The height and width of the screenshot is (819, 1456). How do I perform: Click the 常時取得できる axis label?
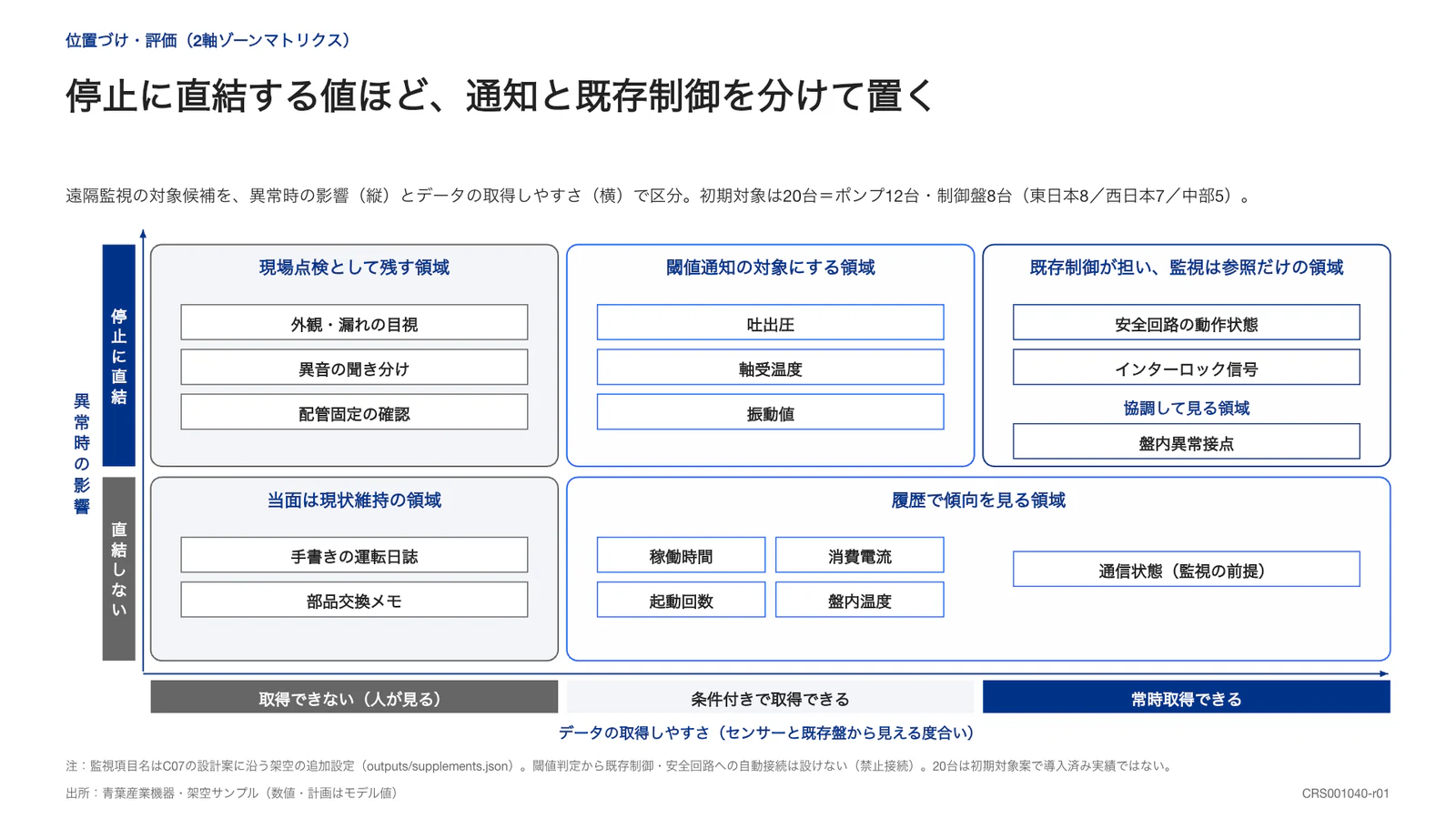click(x=1186, y=698)
